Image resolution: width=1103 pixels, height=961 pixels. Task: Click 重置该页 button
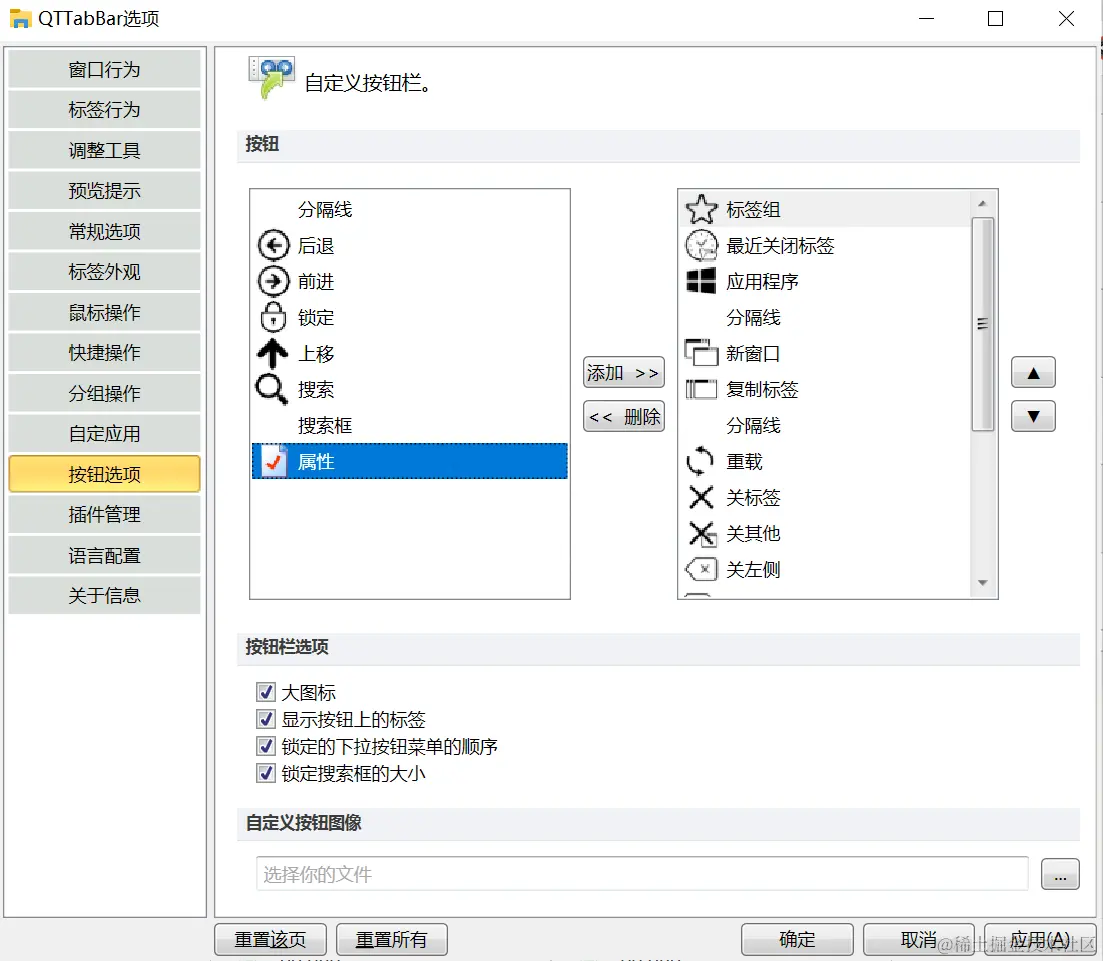pyautogui.click(x=270, y=939)
